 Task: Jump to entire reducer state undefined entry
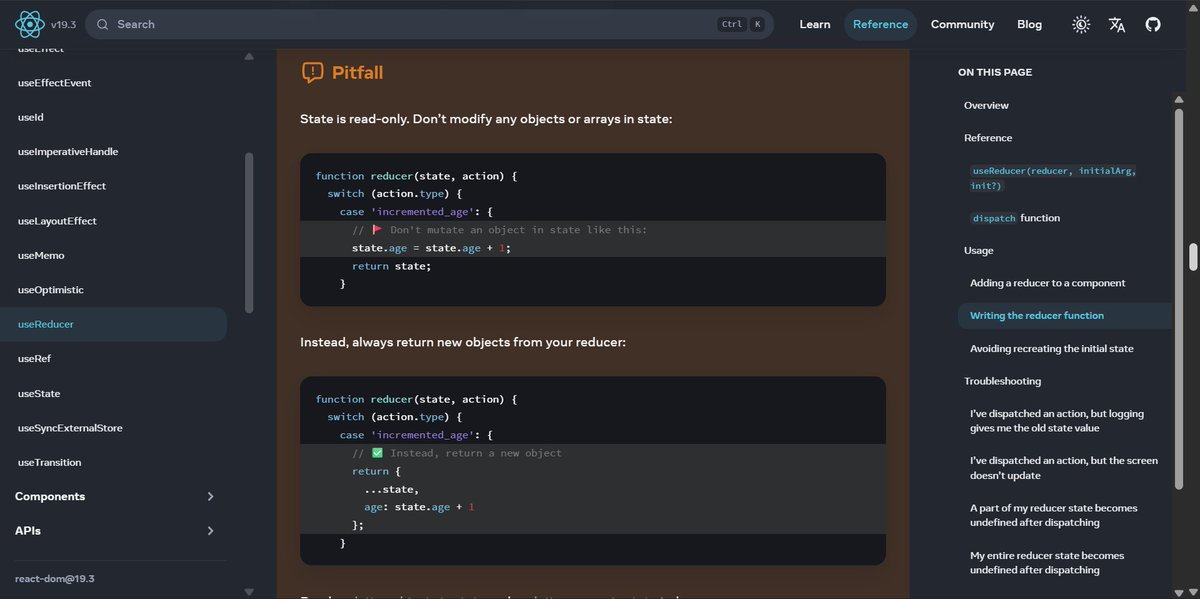(x=1047, y=562)
